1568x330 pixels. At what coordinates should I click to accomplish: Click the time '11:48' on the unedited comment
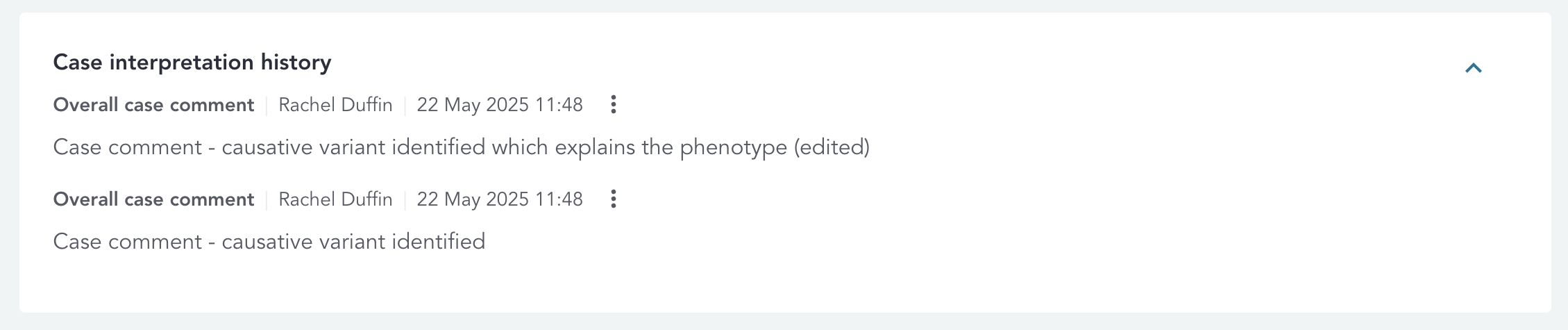pyautogui.click(x=559, y=199)
